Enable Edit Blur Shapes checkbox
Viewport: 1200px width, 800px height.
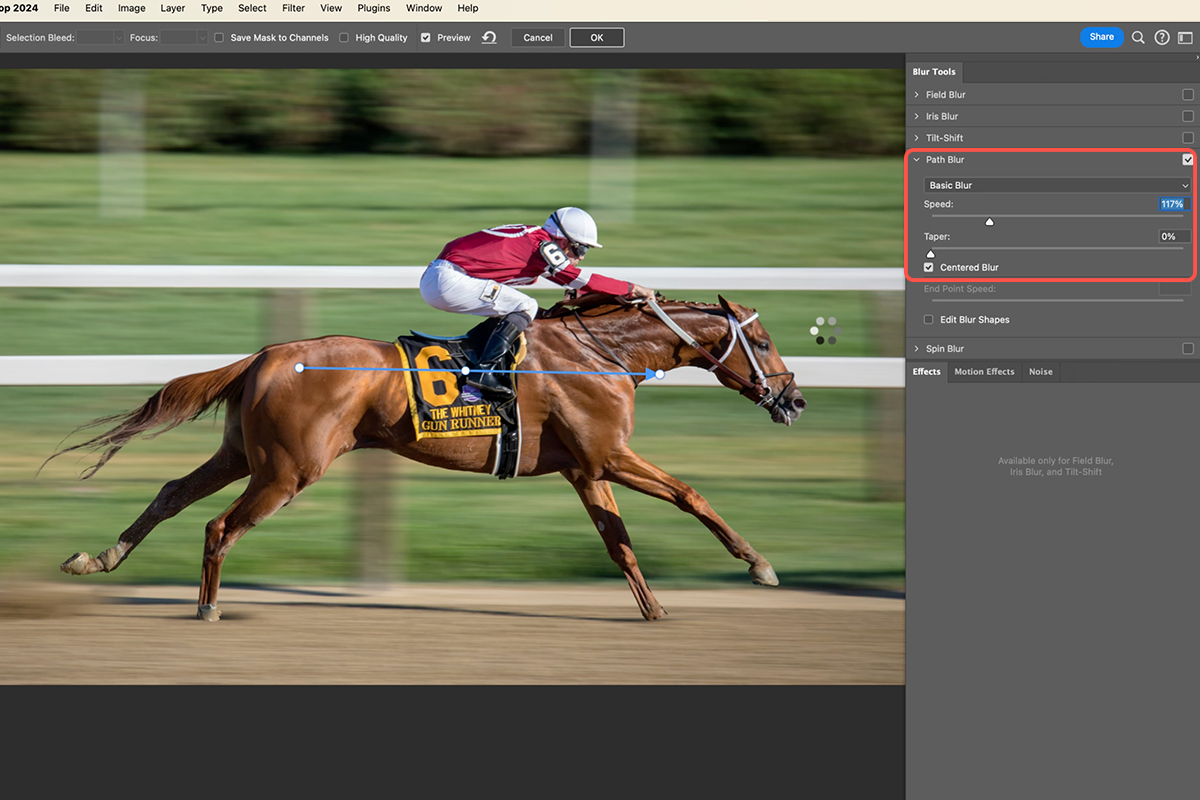pyautogui.click(x=929, y=320)
